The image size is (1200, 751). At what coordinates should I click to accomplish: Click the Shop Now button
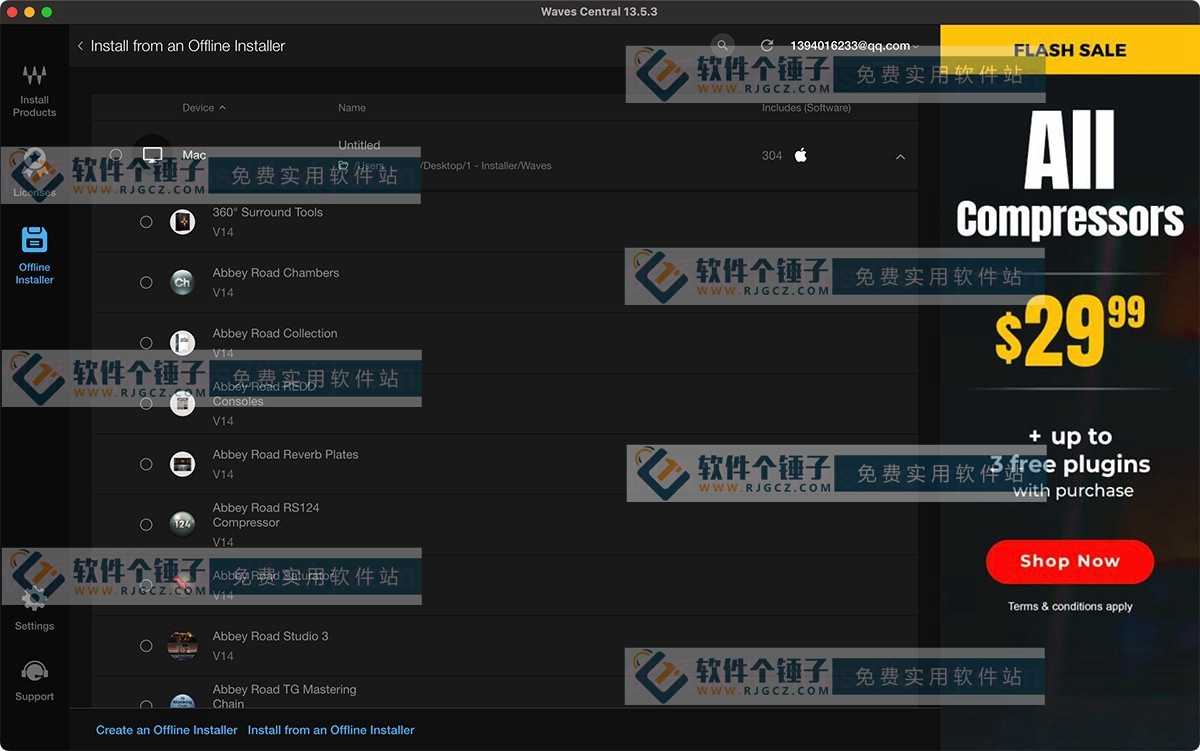[x=1070, y=561]
